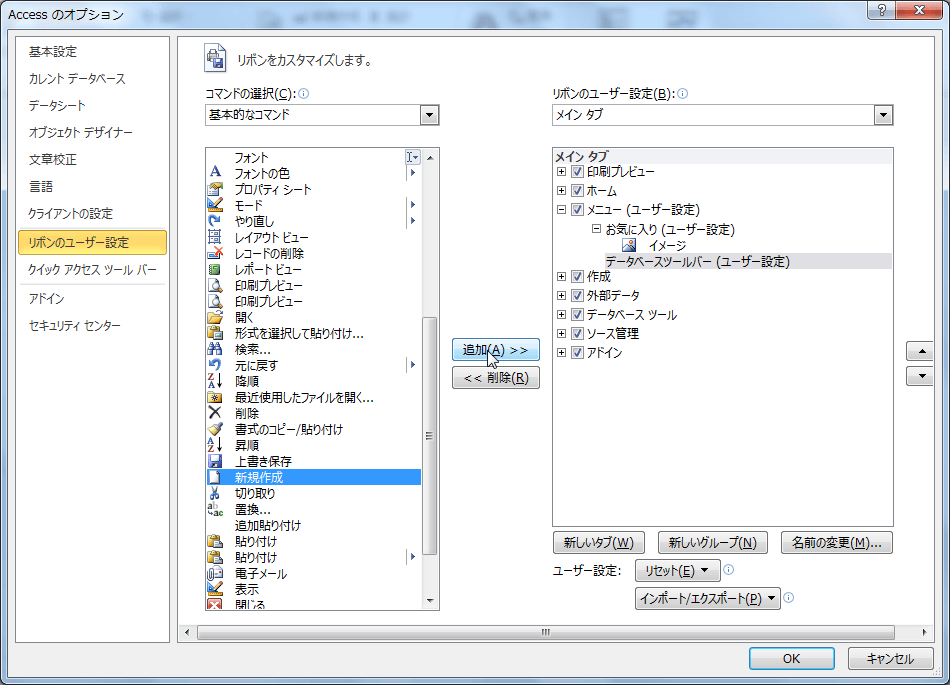Click info icon next to リセット
950x685 pixels.
(x=729, y=569)
